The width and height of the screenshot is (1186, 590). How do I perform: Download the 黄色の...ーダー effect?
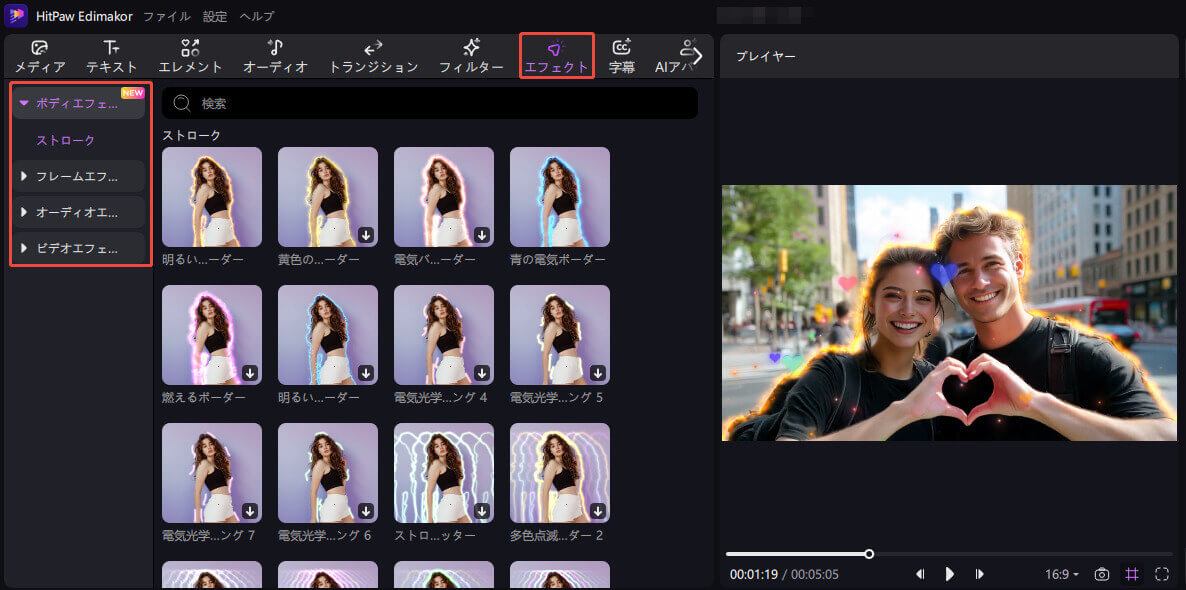(x=366, y=235)
